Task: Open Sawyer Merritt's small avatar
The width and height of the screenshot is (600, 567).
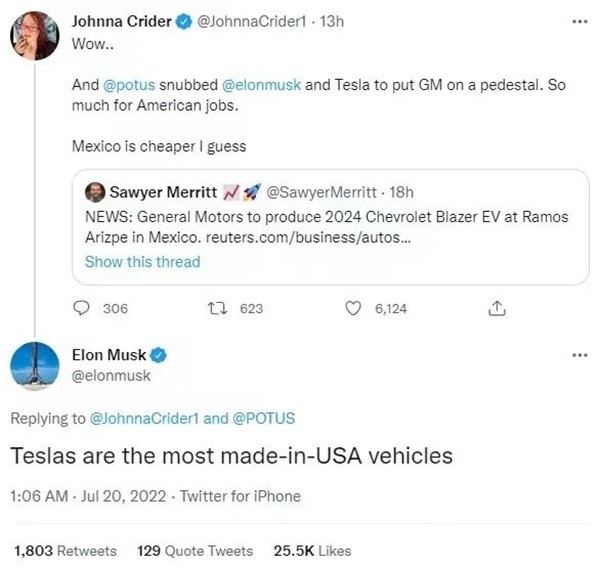Action: coord(94,192)
